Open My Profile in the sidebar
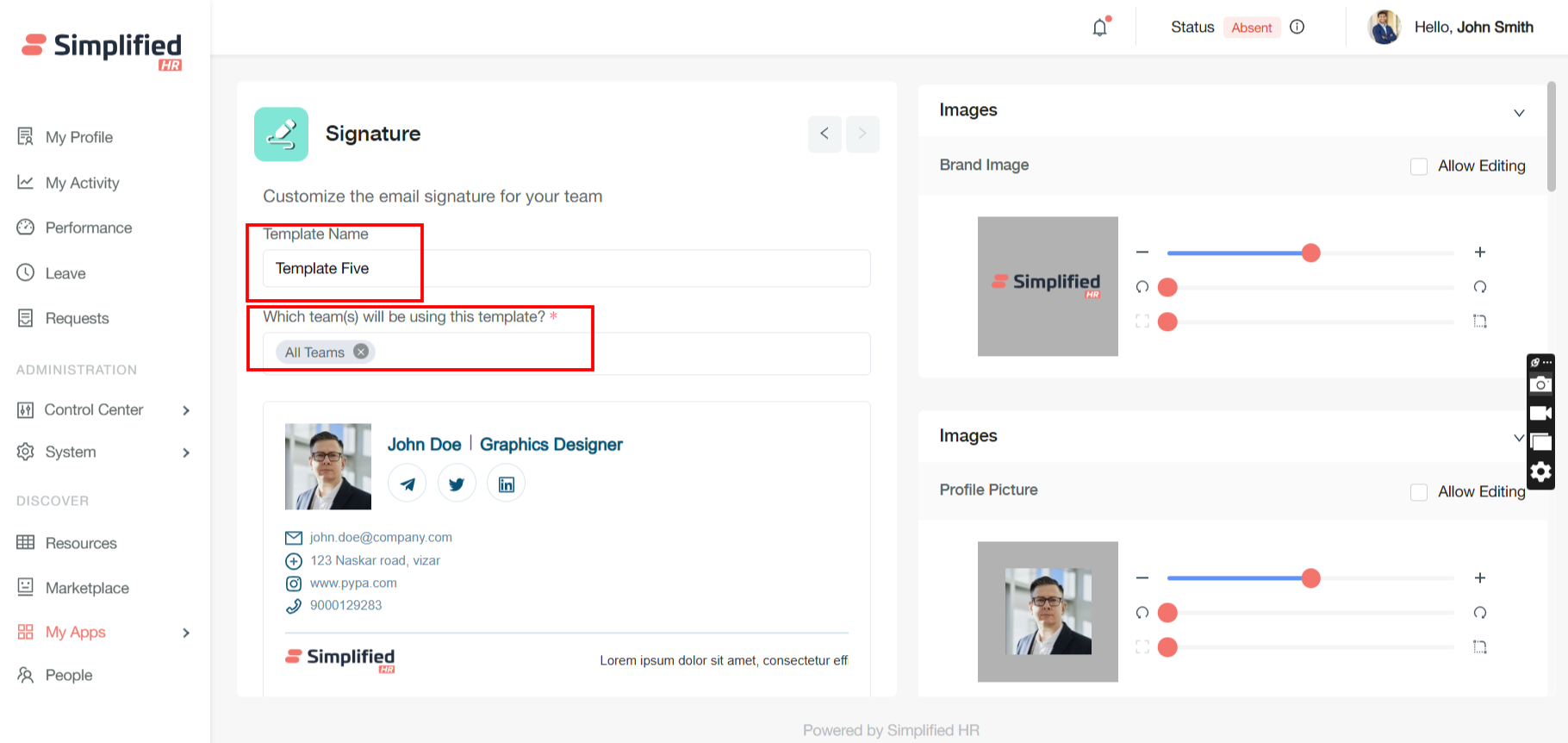The image size is (1568, 743). tap(78, 137)
